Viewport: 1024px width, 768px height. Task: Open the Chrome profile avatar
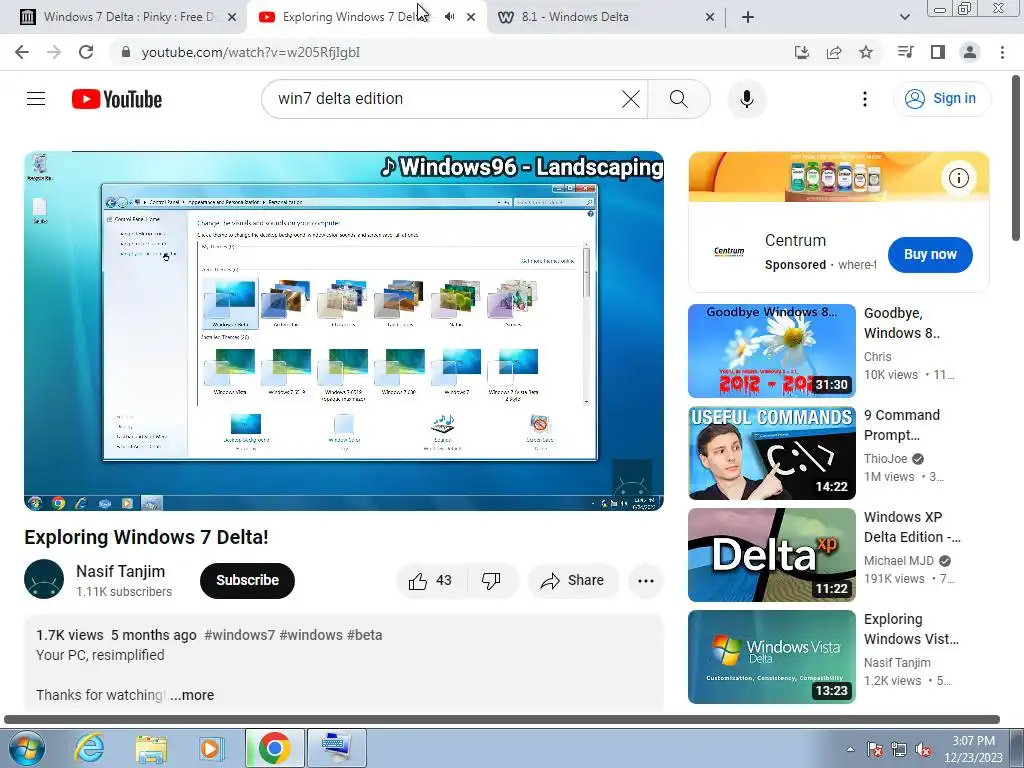[x=970, y=52]
